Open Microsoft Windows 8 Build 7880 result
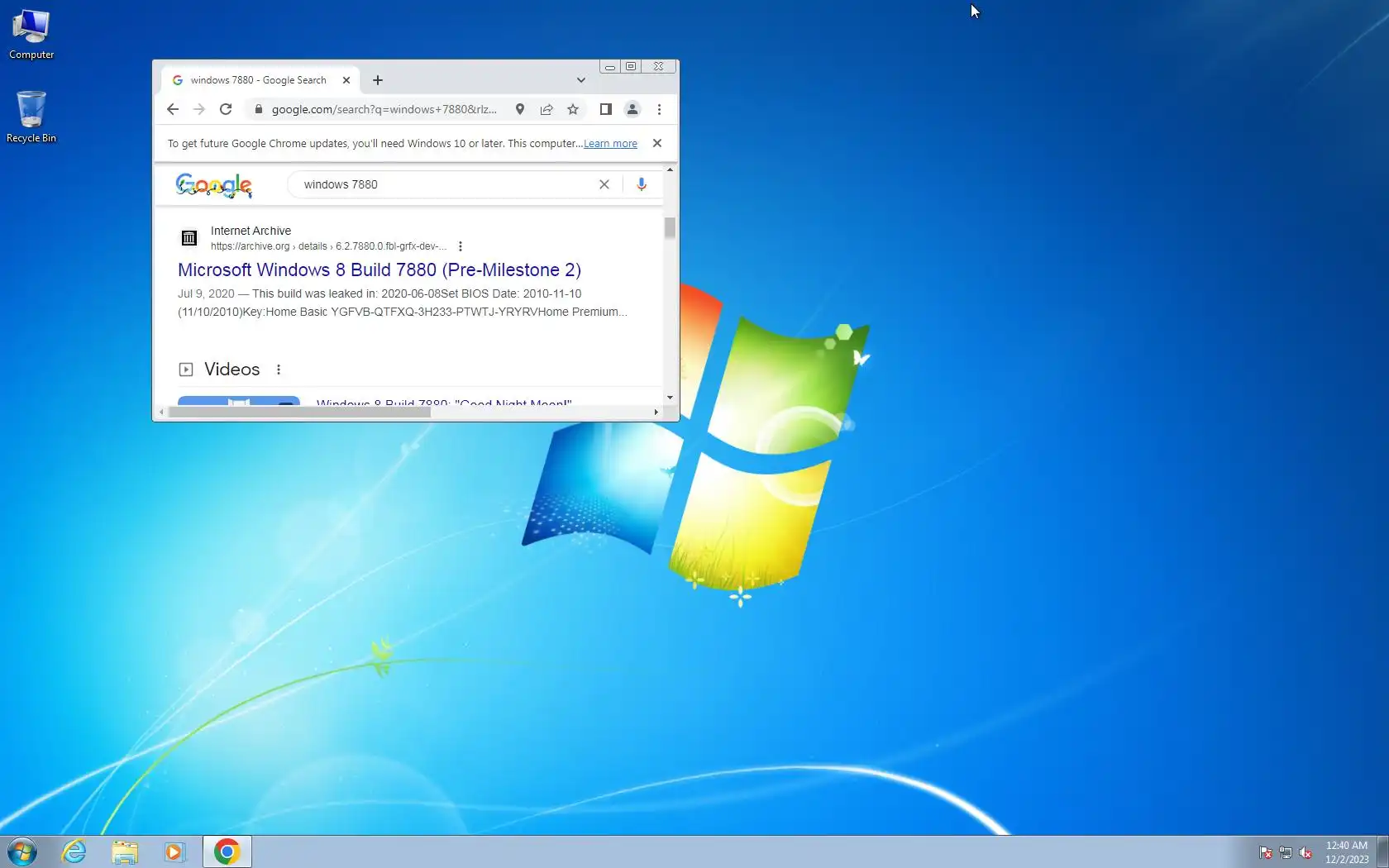The height and width of the screenshot is (868, 1389). pos(379,270)
